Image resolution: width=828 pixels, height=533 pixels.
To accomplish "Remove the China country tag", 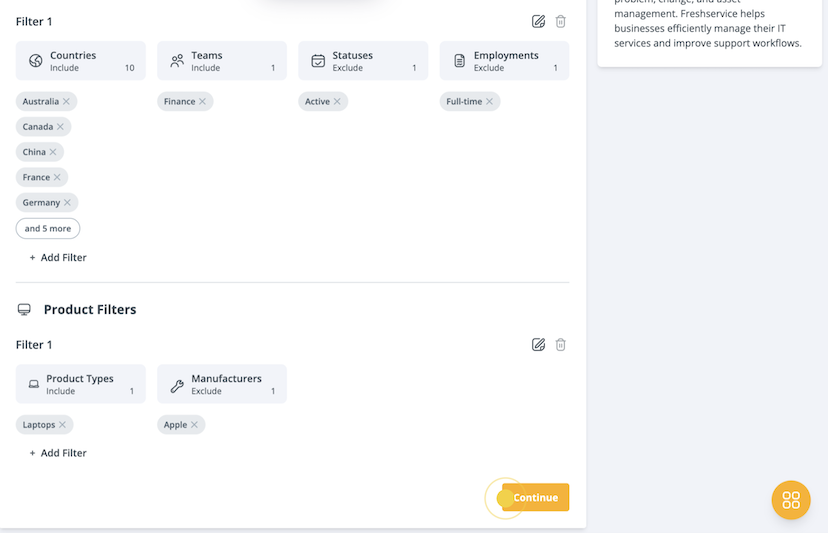I will (x=54, y=152).
